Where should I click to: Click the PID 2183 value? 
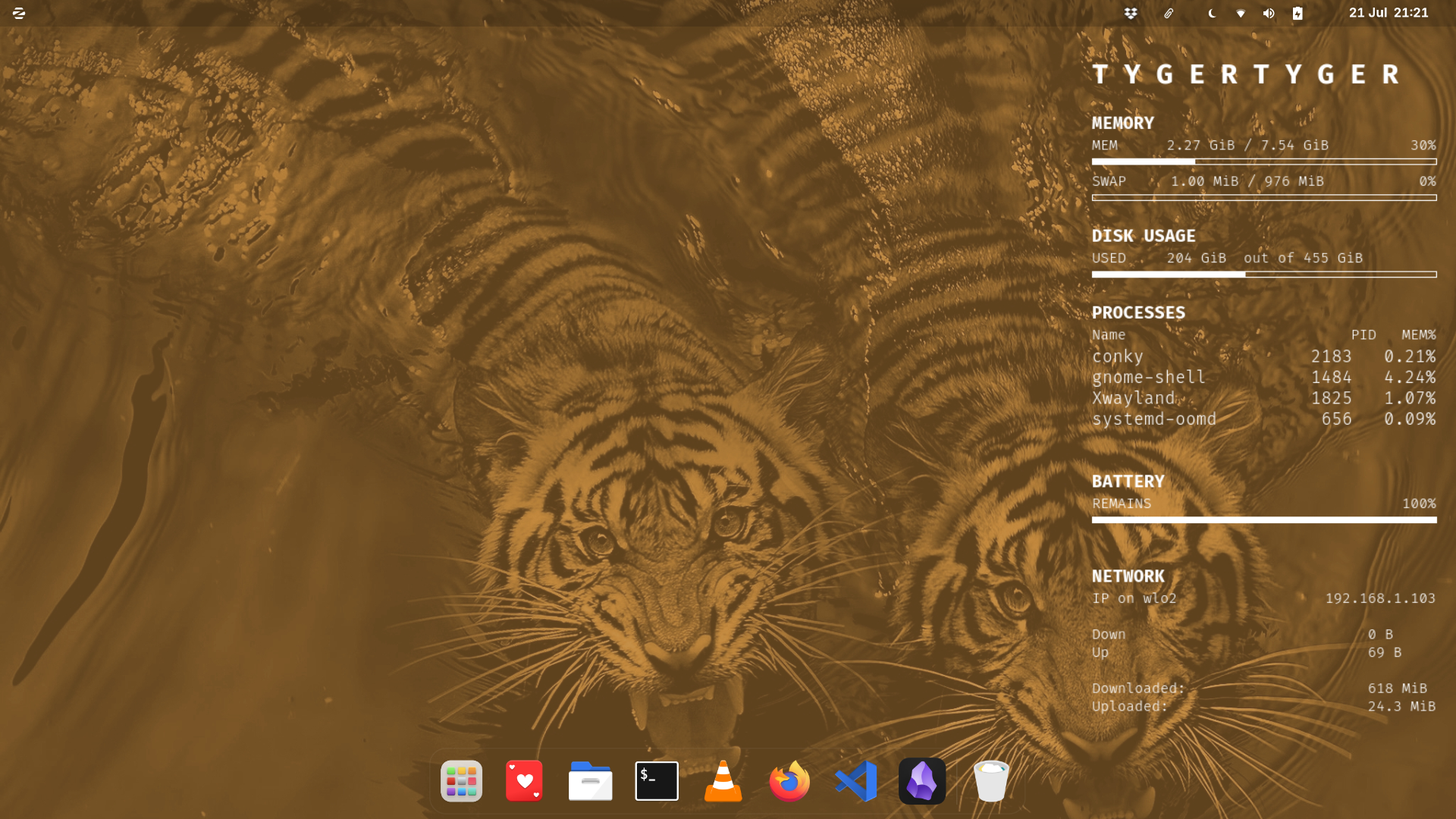(1332, 356)
